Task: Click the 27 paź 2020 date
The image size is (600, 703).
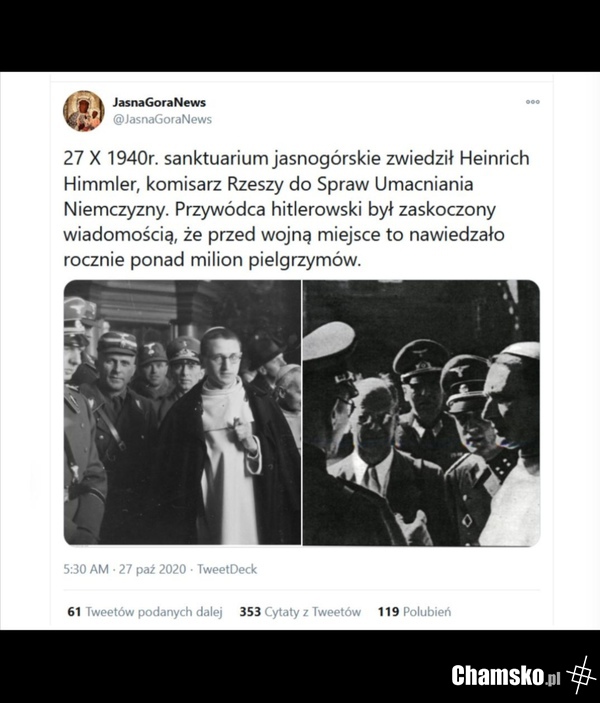Action: point(152,569)
